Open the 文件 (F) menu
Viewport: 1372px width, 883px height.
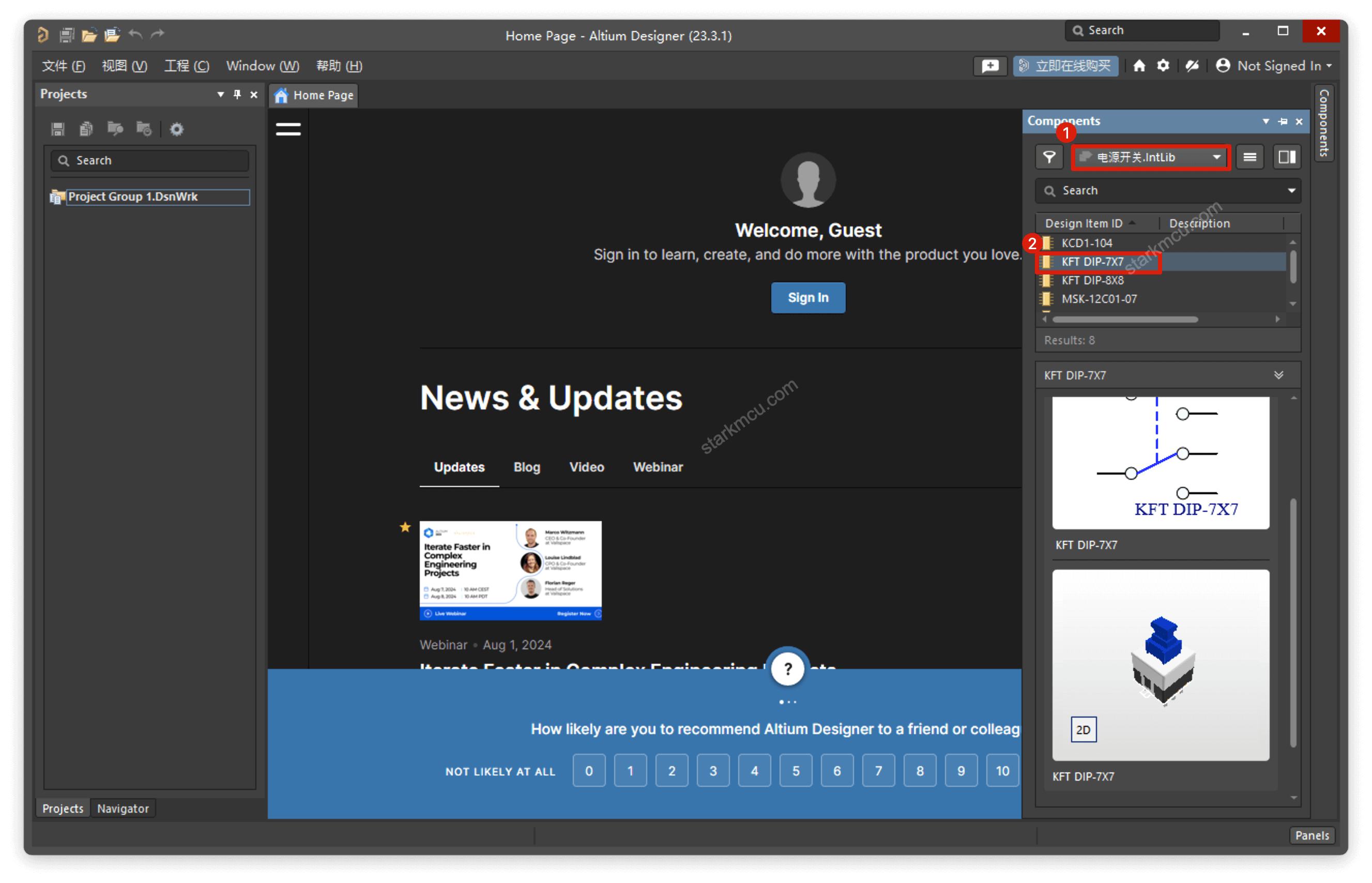pyautogui.click(x=63, y=66)
